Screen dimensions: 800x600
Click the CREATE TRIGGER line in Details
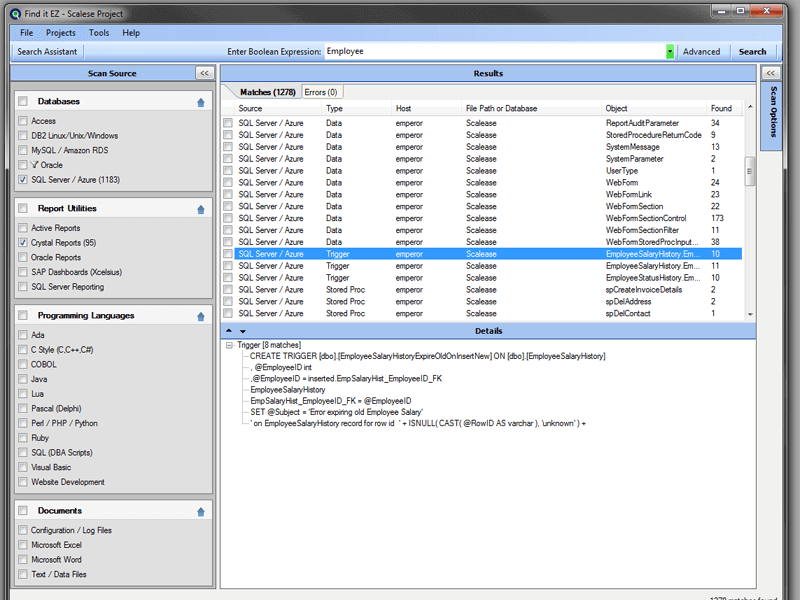click(x=428, y=356)
